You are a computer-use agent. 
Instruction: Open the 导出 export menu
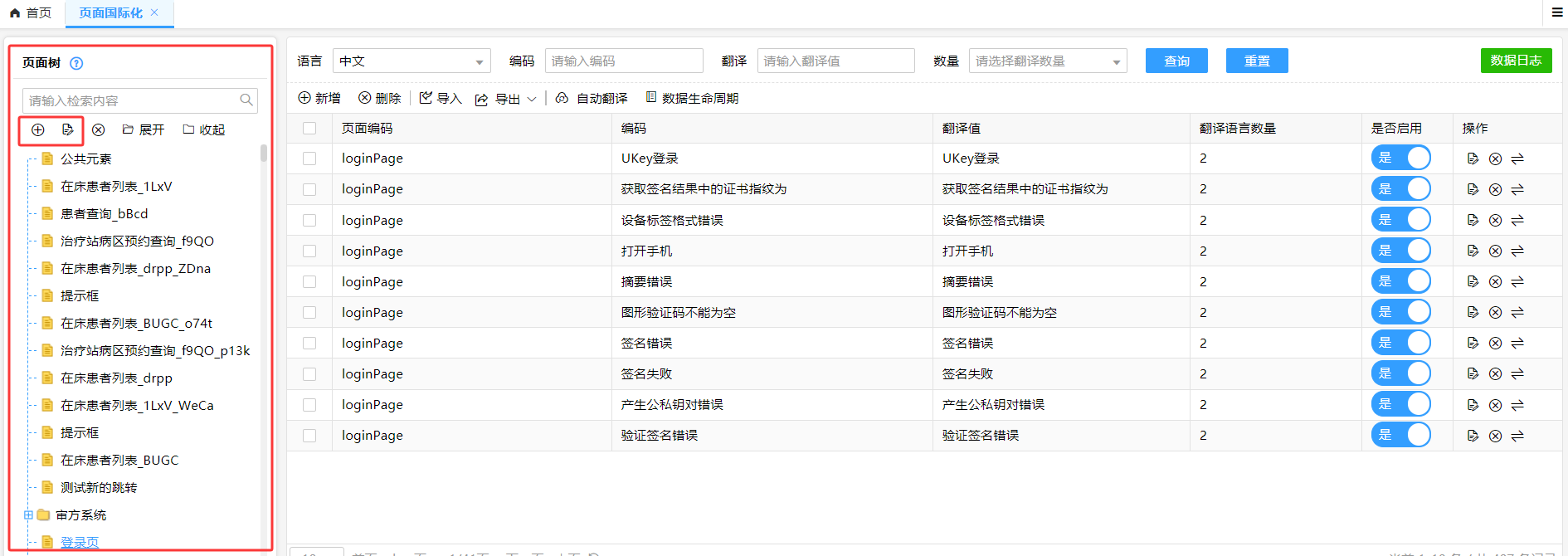click(x=506, y=99)
